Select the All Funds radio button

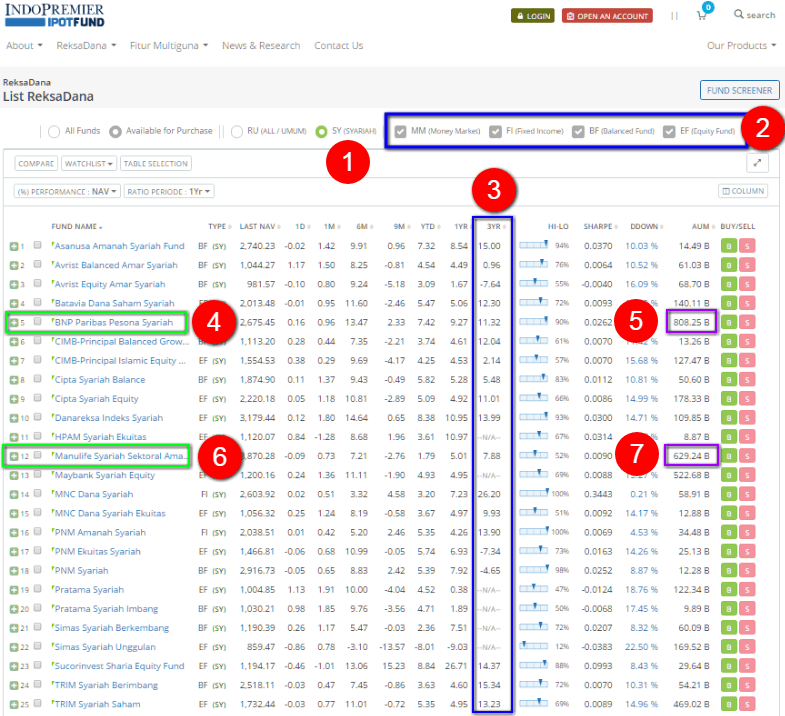coord(54,131)
